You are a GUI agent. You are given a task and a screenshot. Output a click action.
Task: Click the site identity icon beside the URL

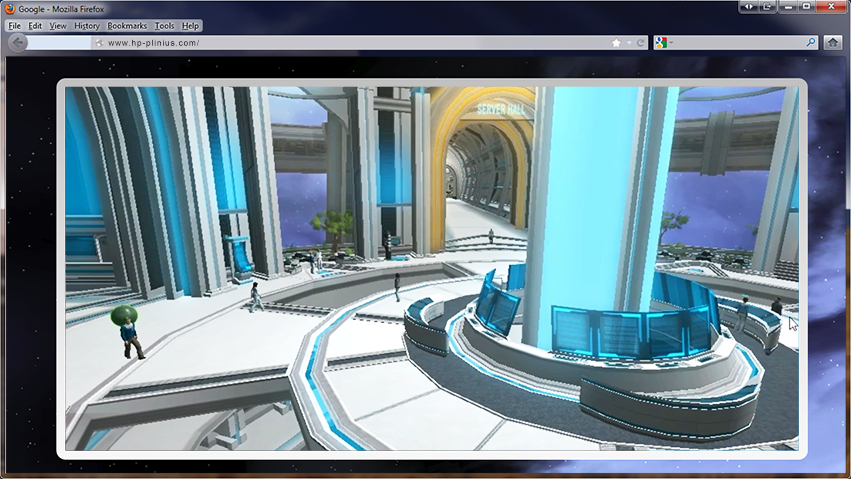tap(99, 43)
